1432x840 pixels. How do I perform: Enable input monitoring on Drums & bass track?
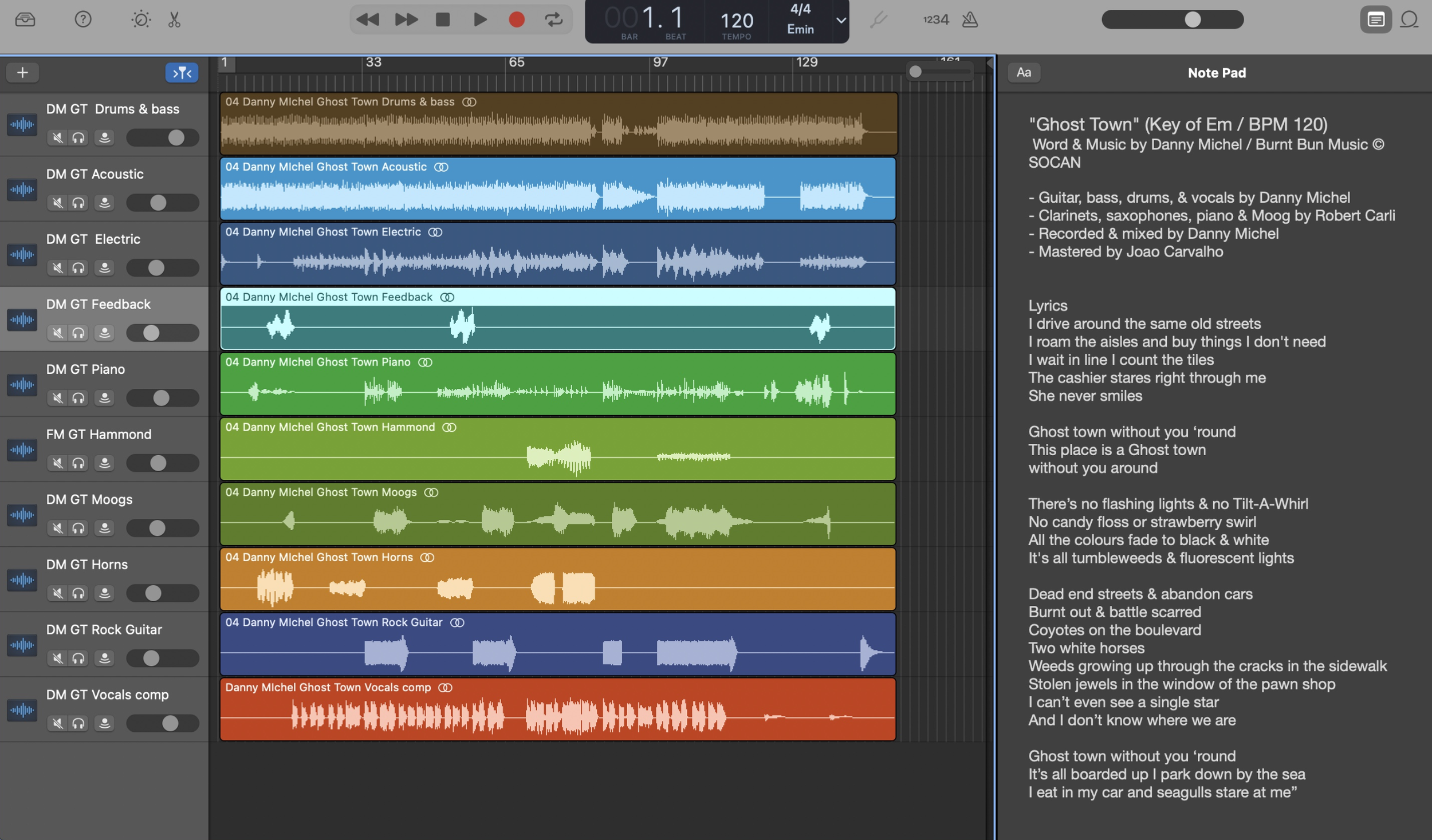(x=104, y=137)
